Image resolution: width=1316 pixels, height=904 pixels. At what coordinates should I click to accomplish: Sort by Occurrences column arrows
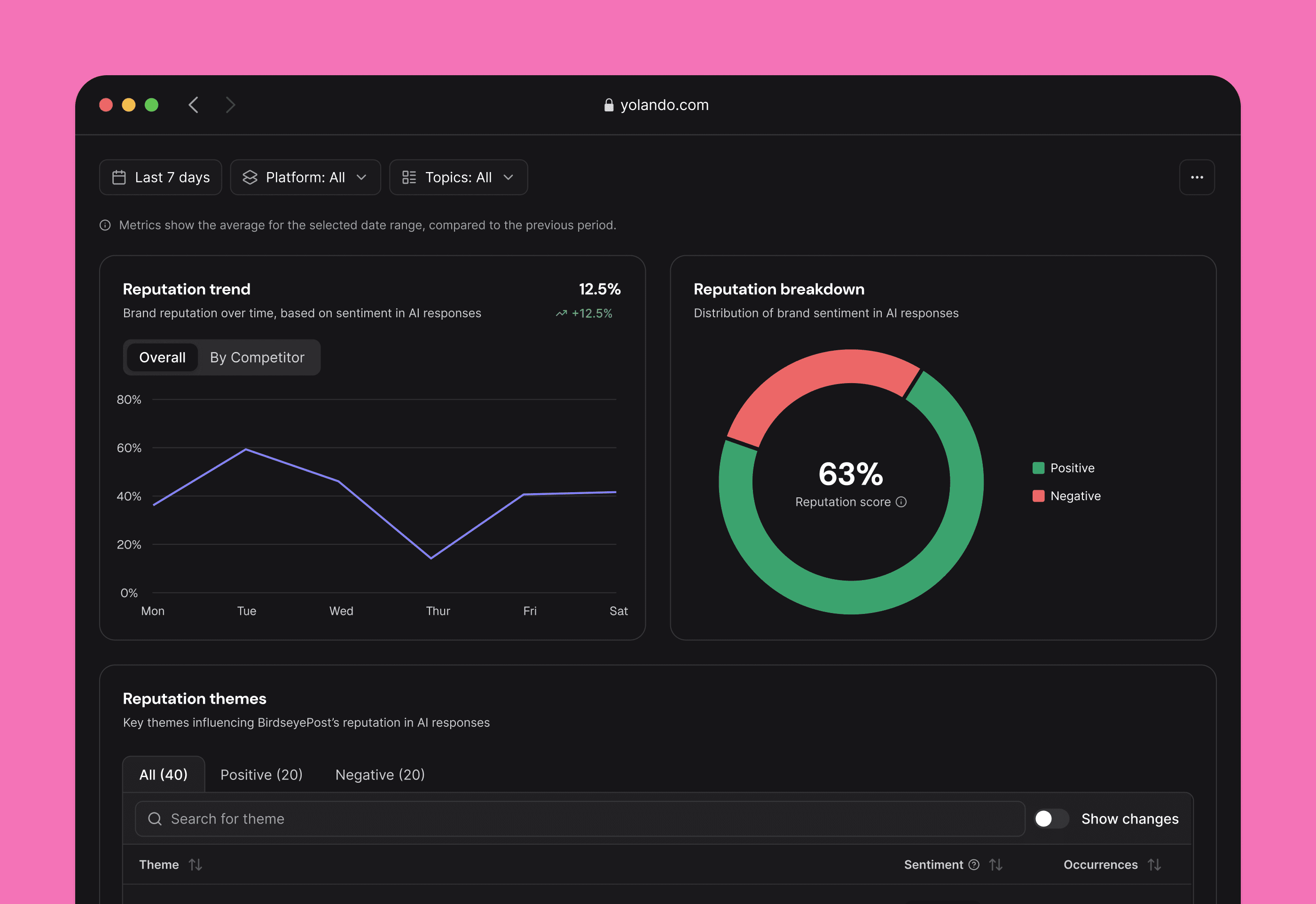pos(1154,865)
